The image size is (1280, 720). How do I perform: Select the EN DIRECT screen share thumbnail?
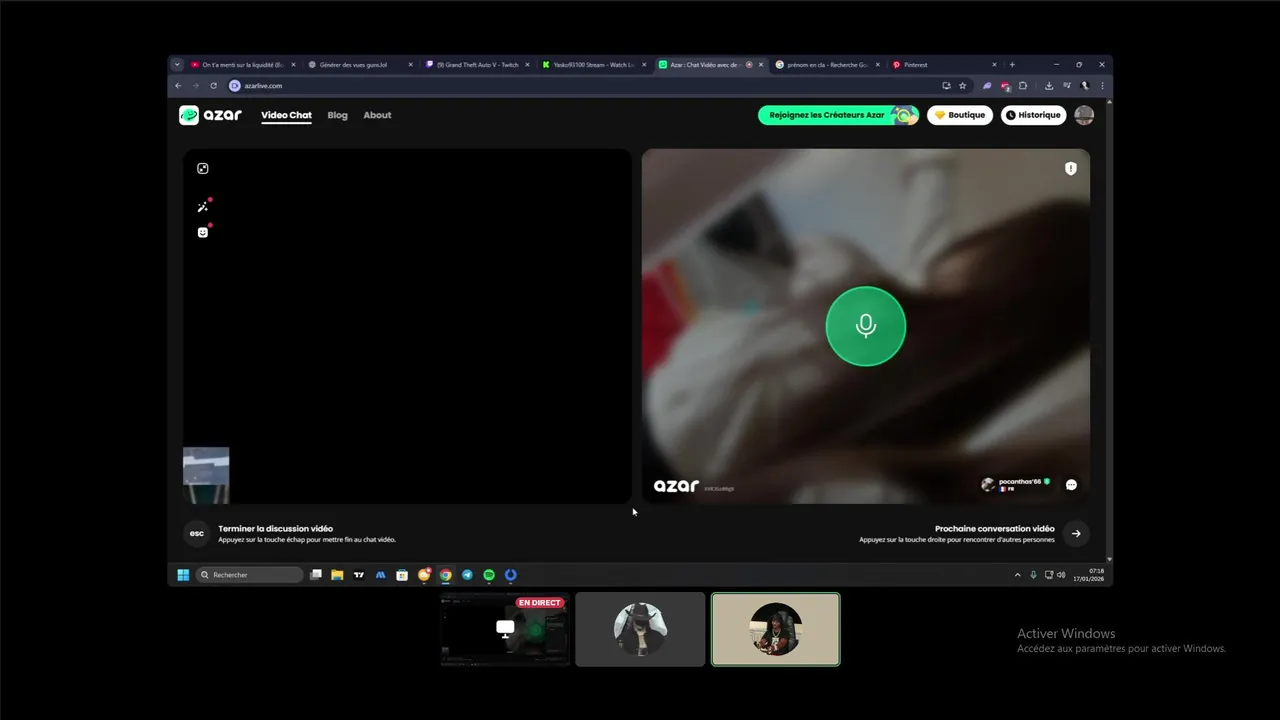(x=505, y=629)
